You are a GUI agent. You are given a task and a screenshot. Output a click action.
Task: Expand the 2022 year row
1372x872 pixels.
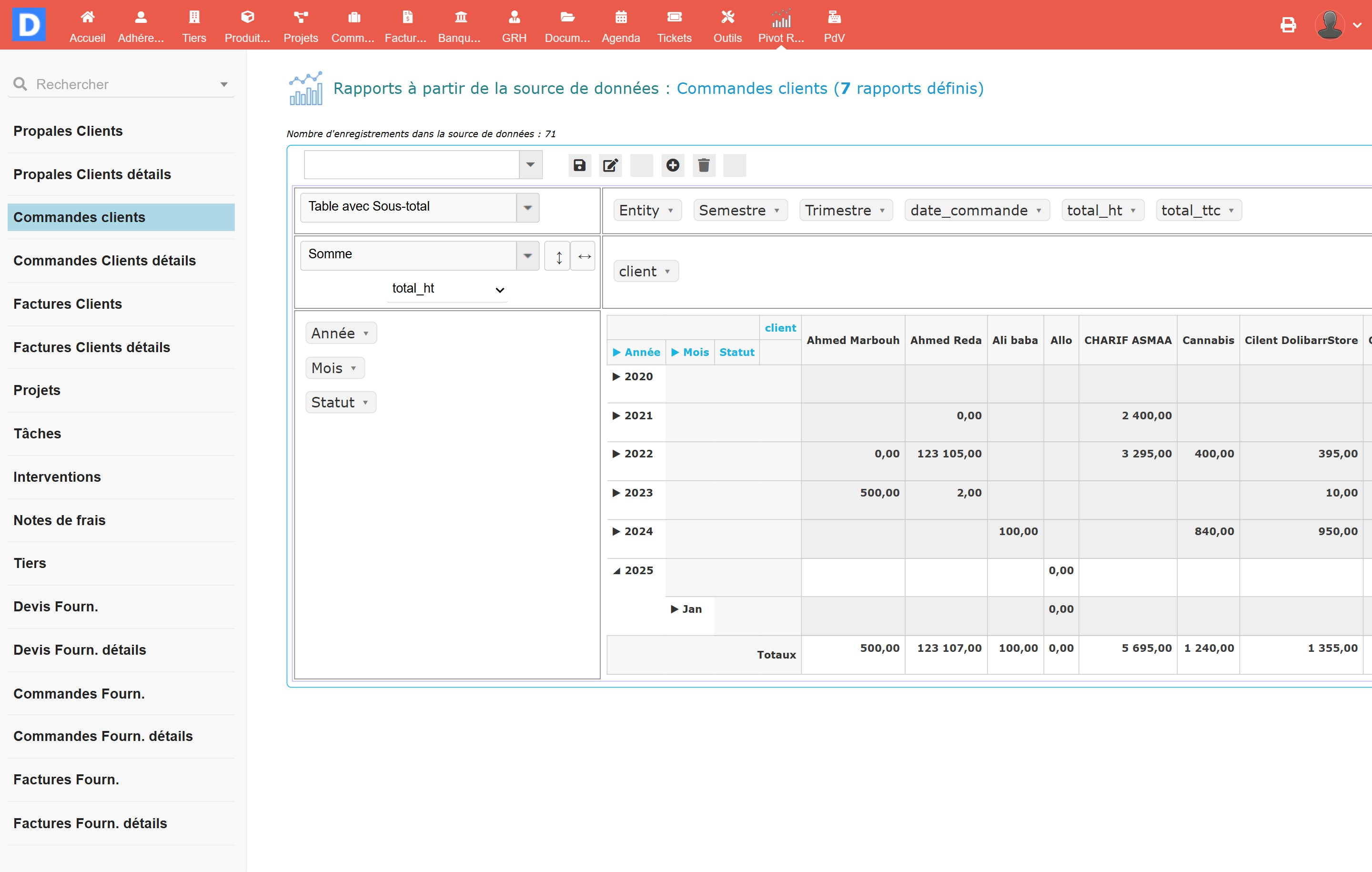coord(616,454)
